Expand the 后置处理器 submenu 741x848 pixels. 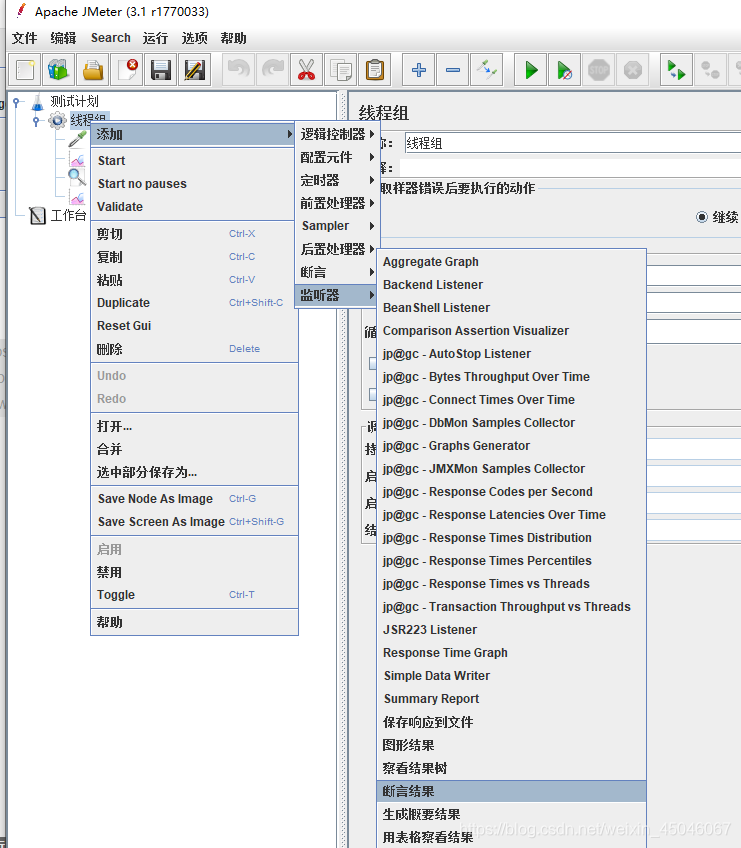click(338, 249)
